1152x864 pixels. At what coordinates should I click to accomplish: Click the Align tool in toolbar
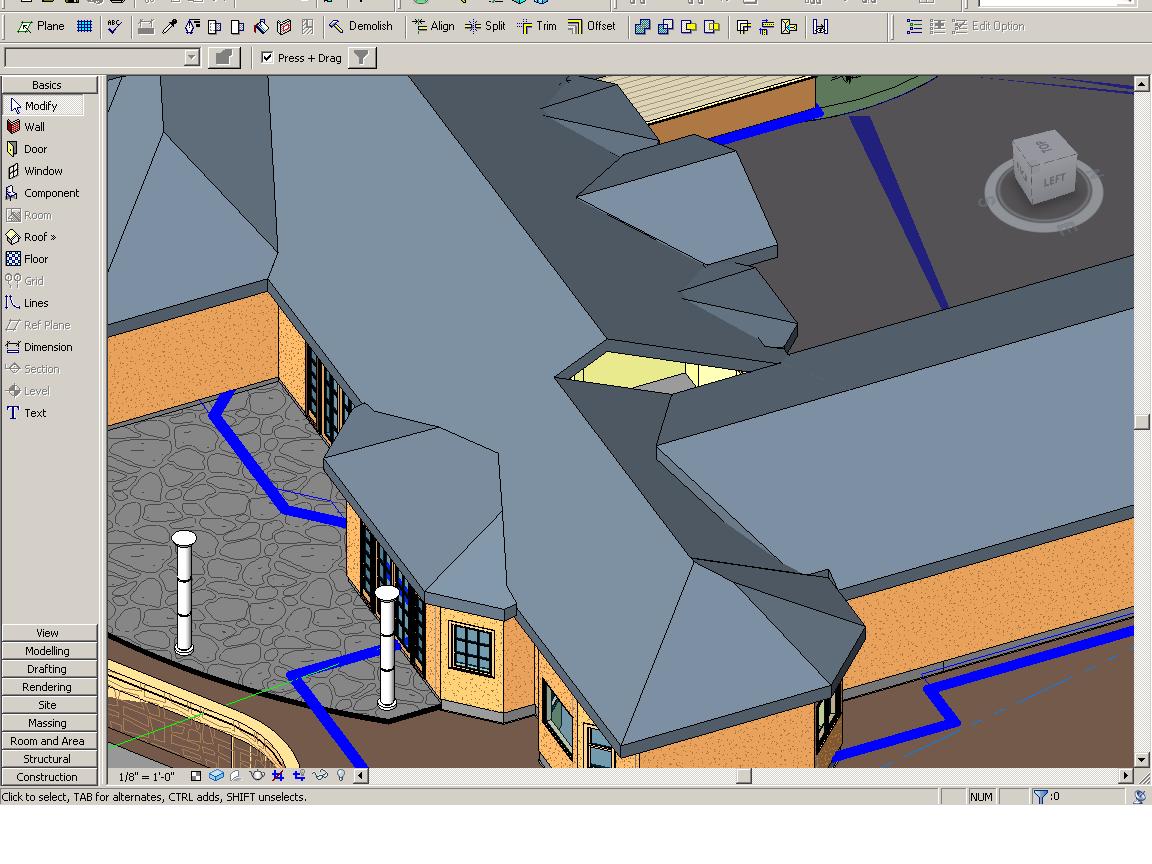pos(433,26)
